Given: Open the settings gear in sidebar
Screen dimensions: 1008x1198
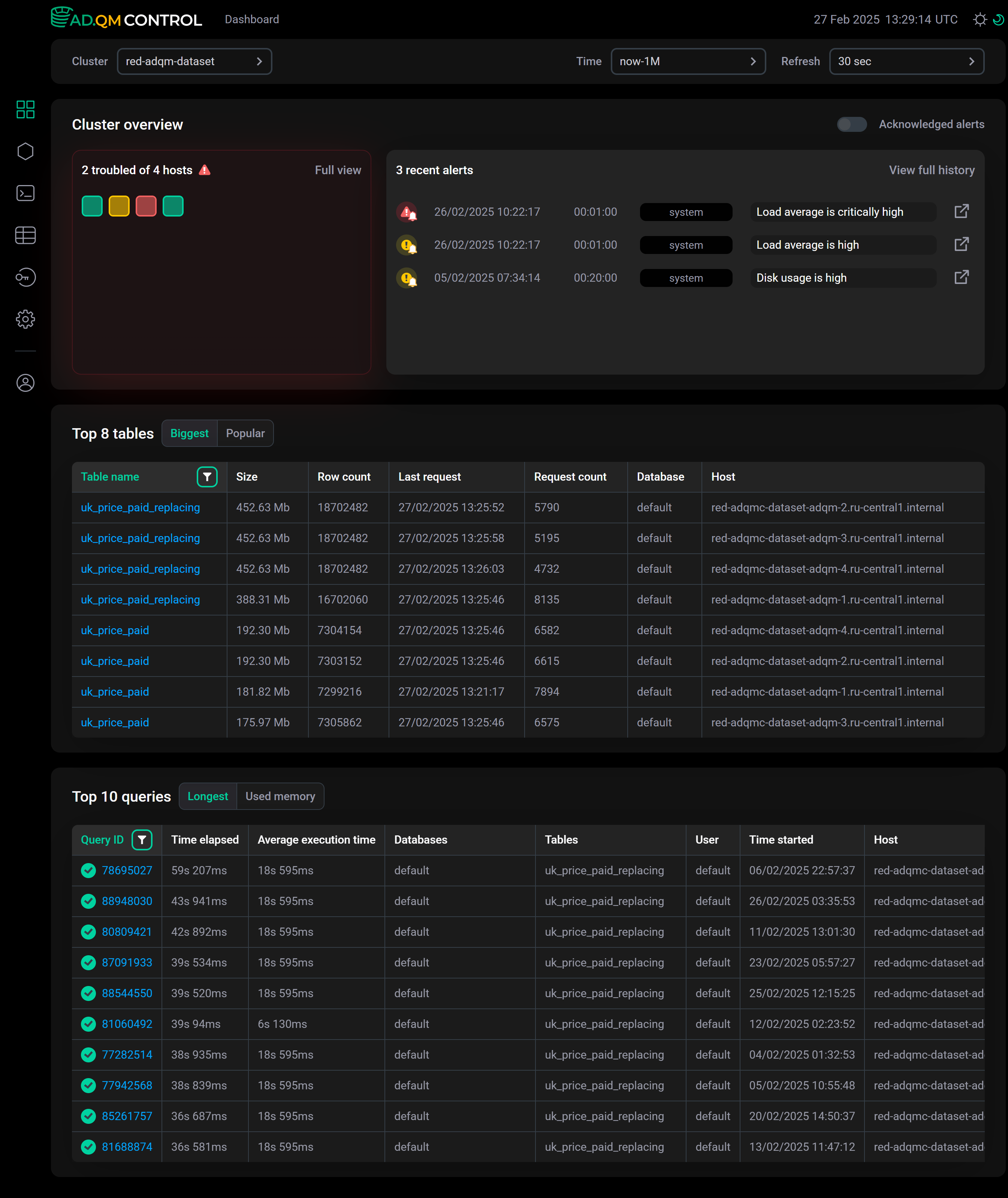Looking at the screenshot, I should tap(25, 319).
